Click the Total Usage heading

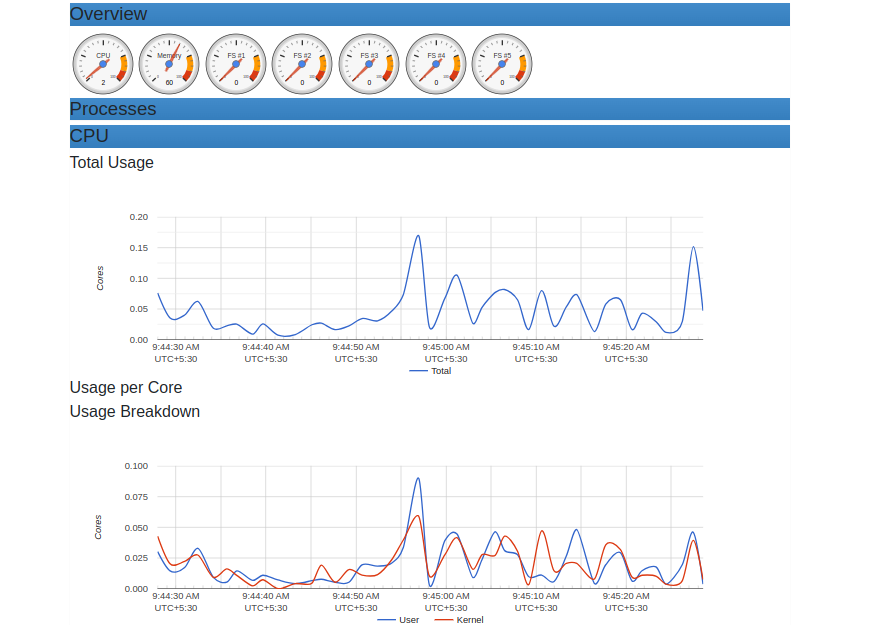click(x=112, y=162)
